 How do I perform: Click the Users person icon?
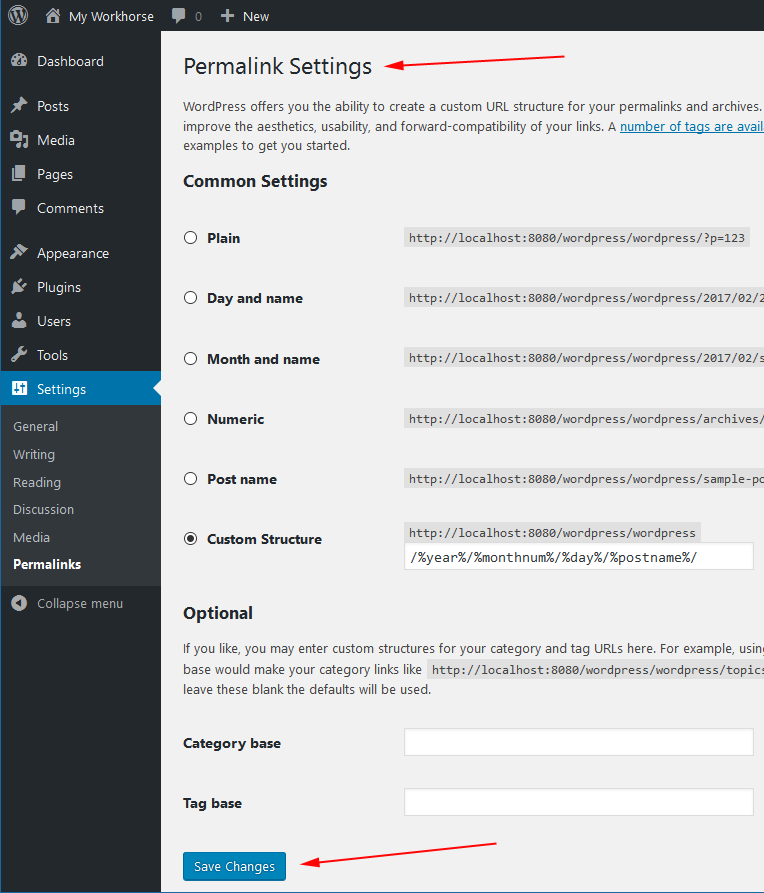coord(19,320)
